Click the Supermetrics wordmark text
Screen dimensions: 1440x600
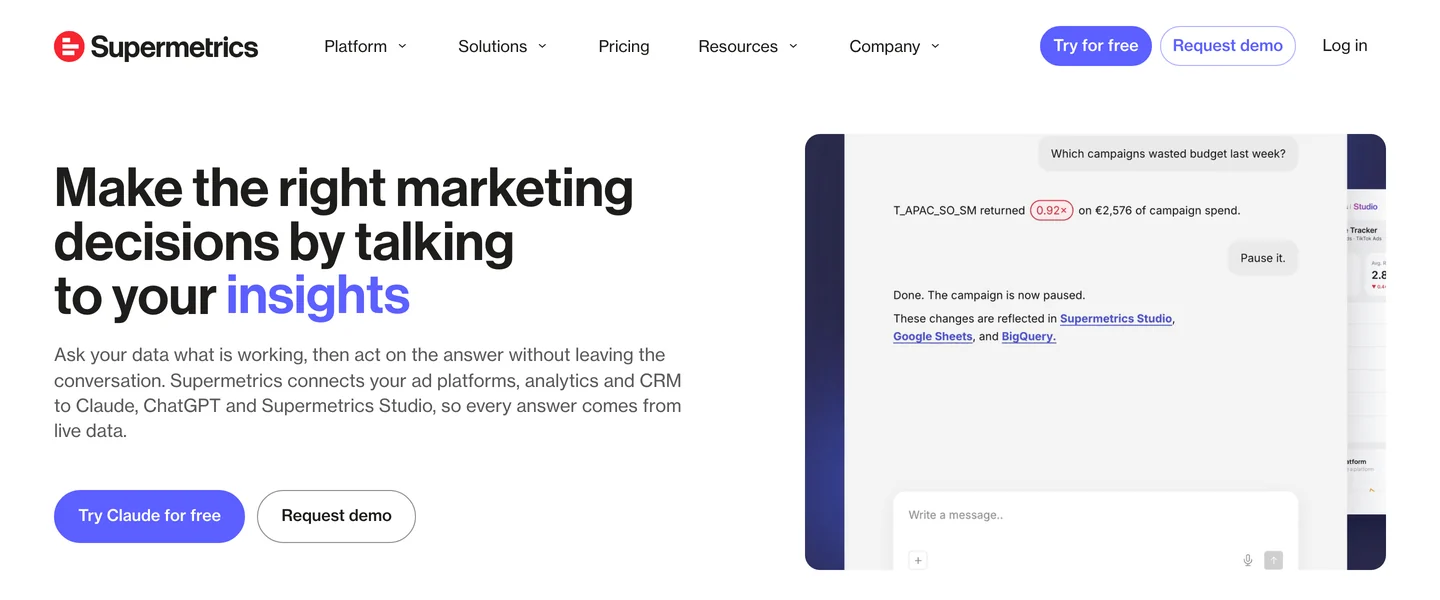click(174, 47)
